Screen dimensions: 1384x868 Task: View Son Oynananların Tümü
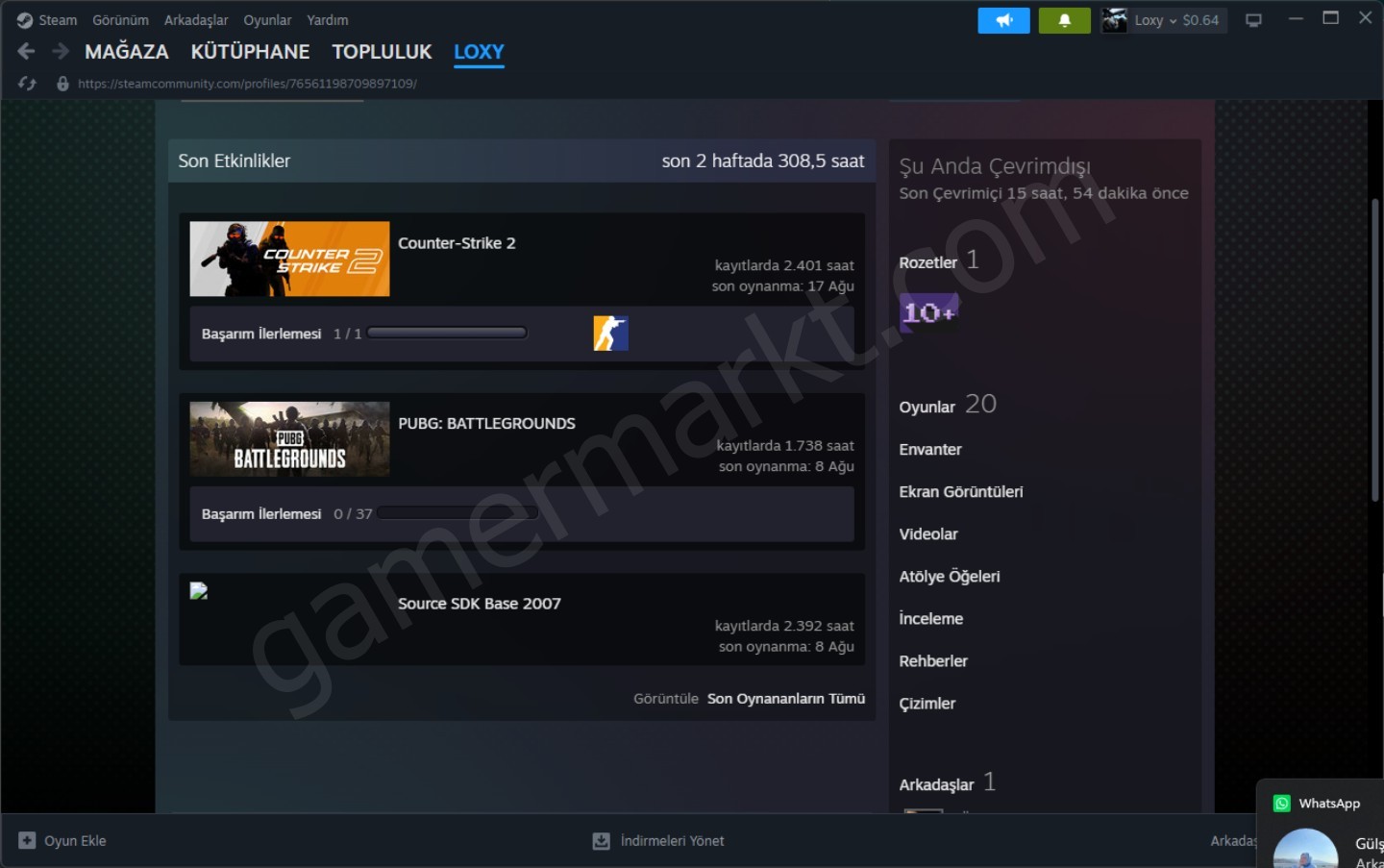click(x=786, y=699)
